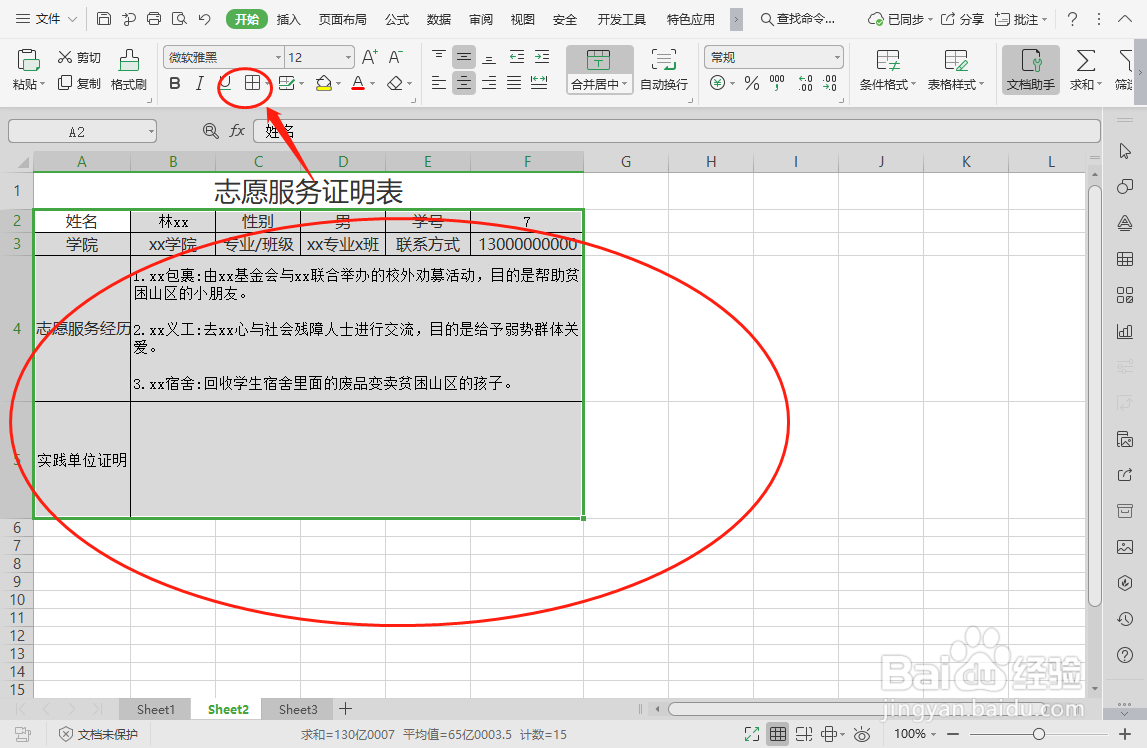The image size is (1147, 748).
Task: Click the 分享 share button
Action: pos(963,17)
